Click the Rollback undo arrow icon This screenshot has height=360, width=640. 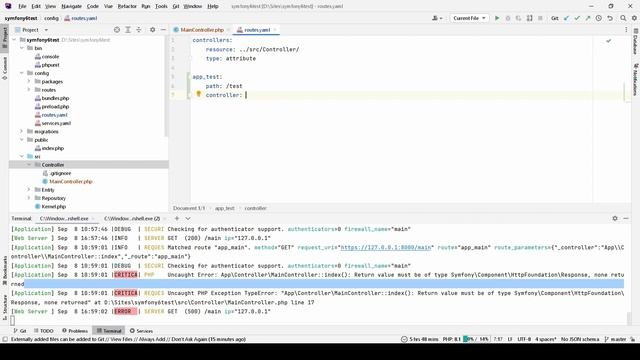pos(610,18)
